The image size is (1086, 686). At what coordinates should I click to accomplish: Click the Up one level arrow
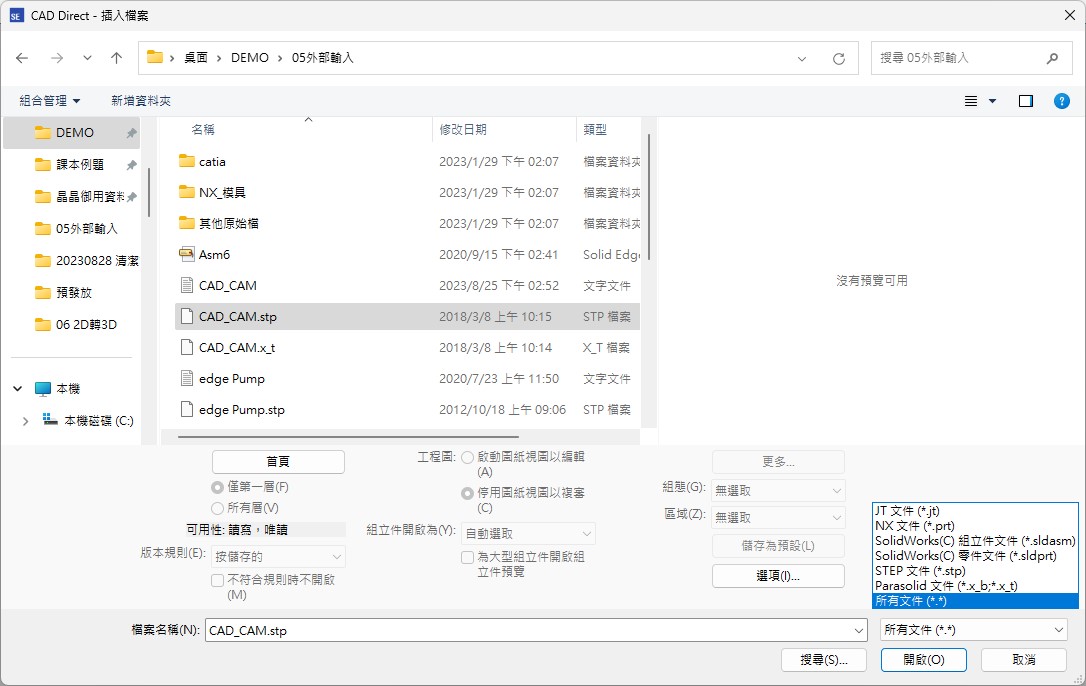coord(116,58)
